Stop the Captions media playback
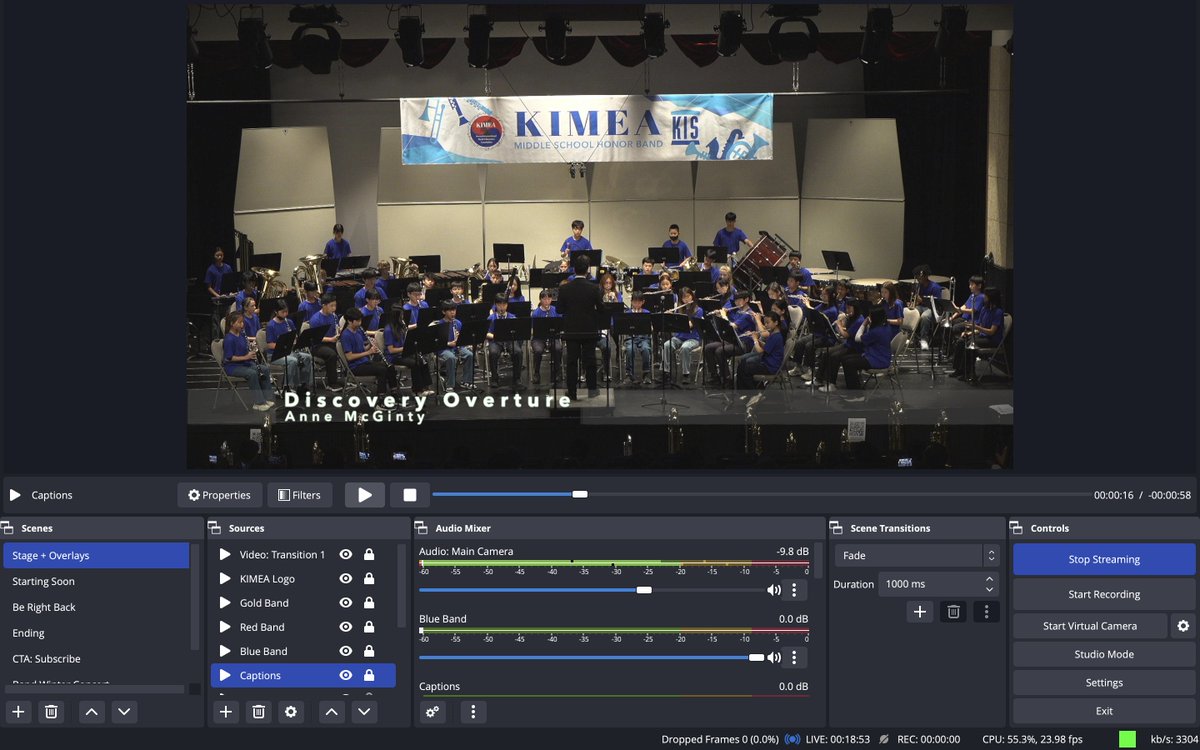The width and height of the screenshot is (1200, 750). (410, 495)
